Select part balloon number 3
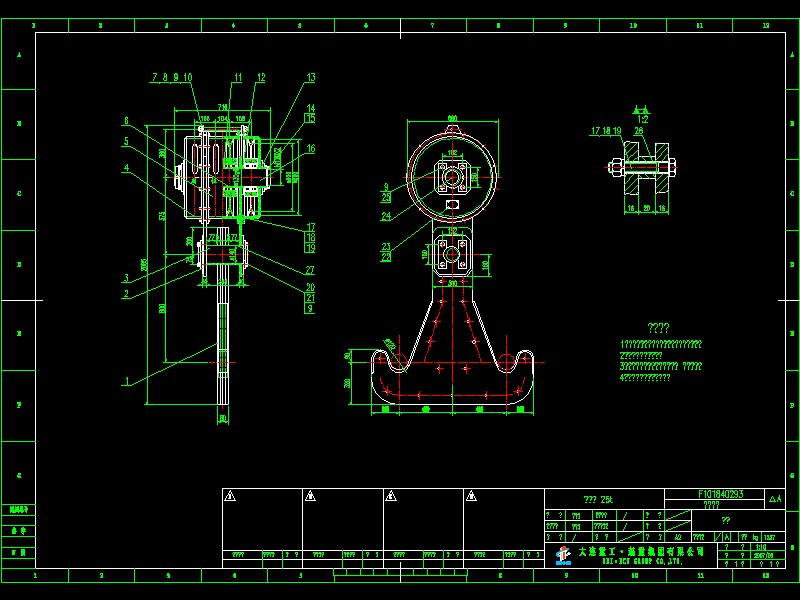Viewport: 800px width, 600px height. 126,278
